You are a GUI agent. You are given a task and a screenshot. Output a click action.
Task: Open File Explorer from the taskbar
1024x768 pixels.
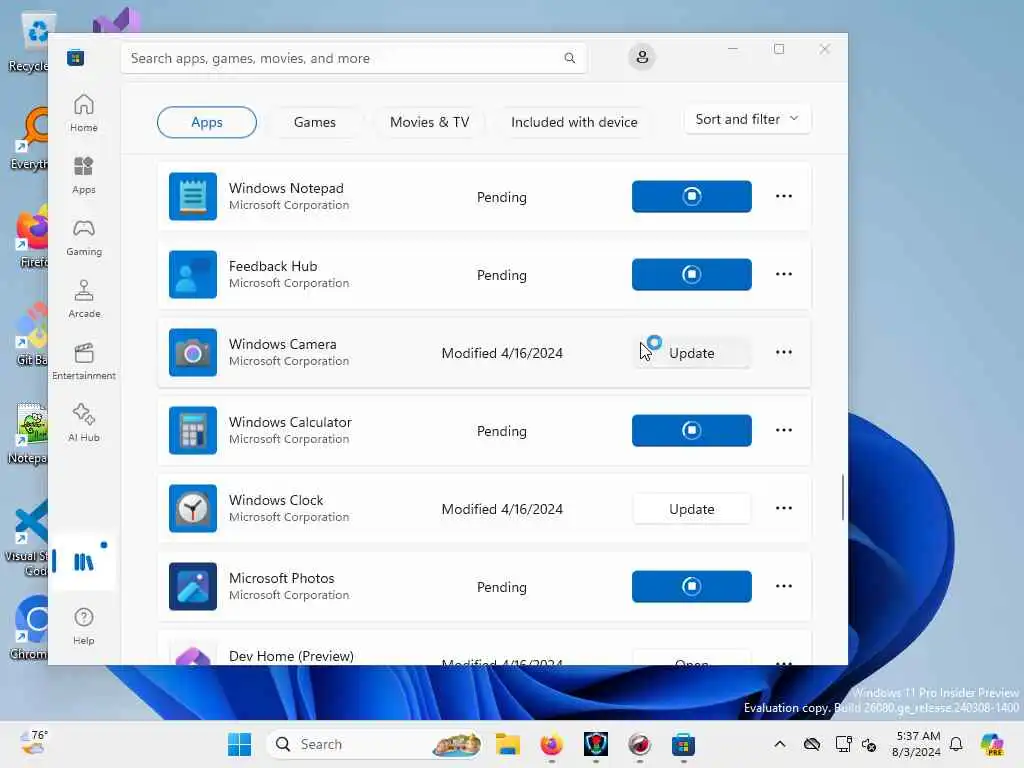click(x=507, y=744)
